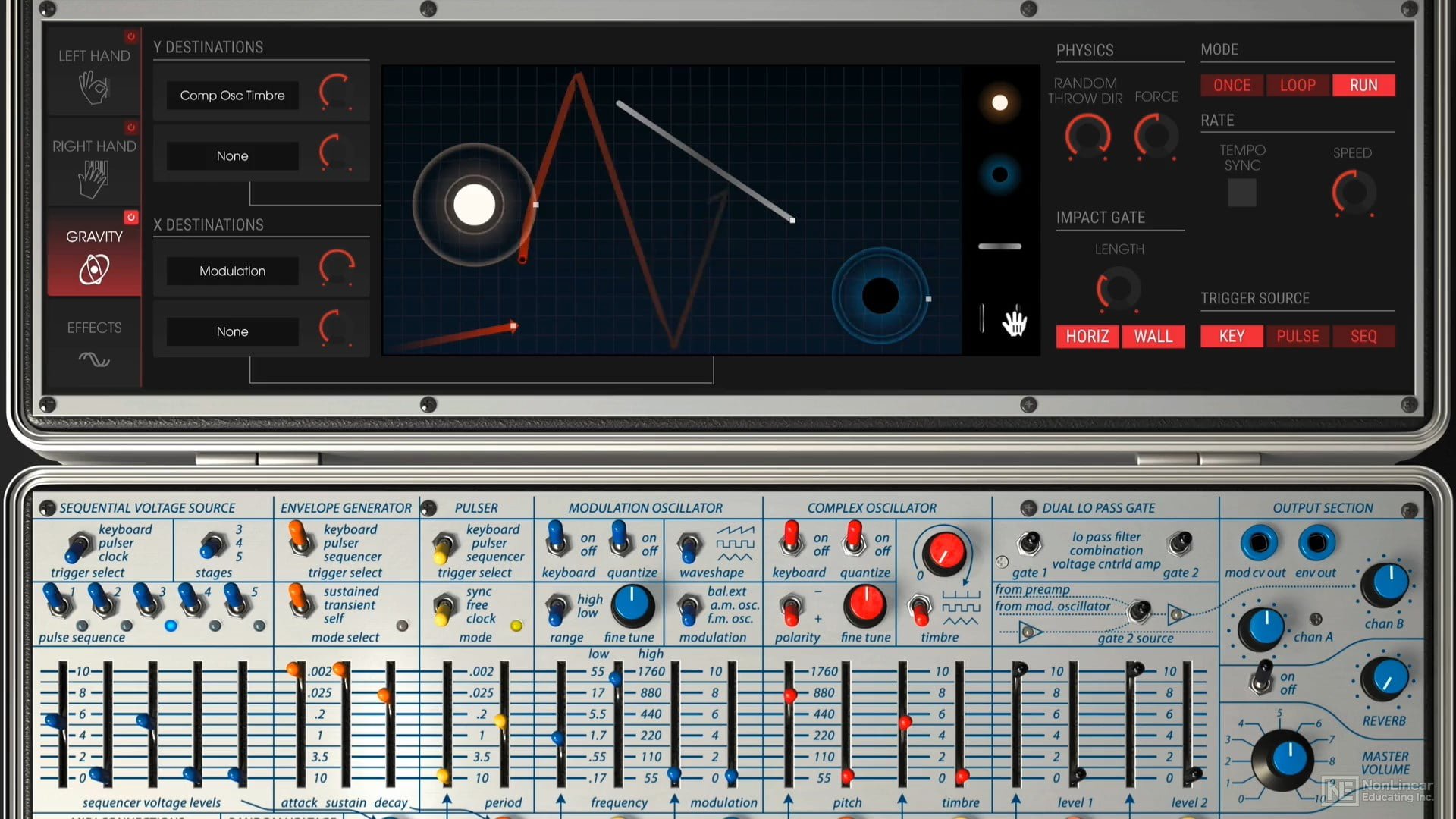Click the KEY trigger source button
1456x819 pixels.
(1231, 335)
